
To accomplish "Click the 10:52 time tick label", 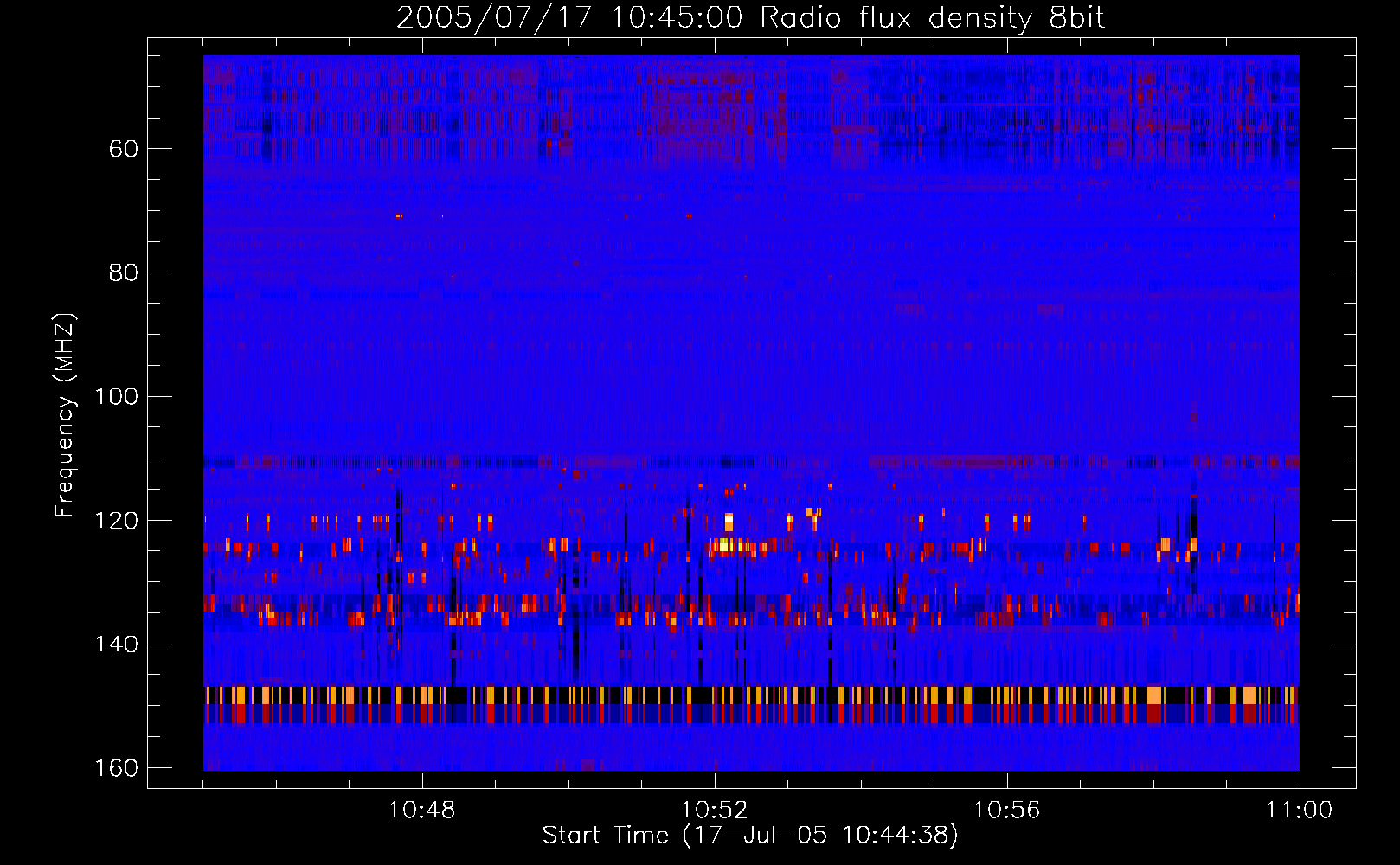I will 715,811.
